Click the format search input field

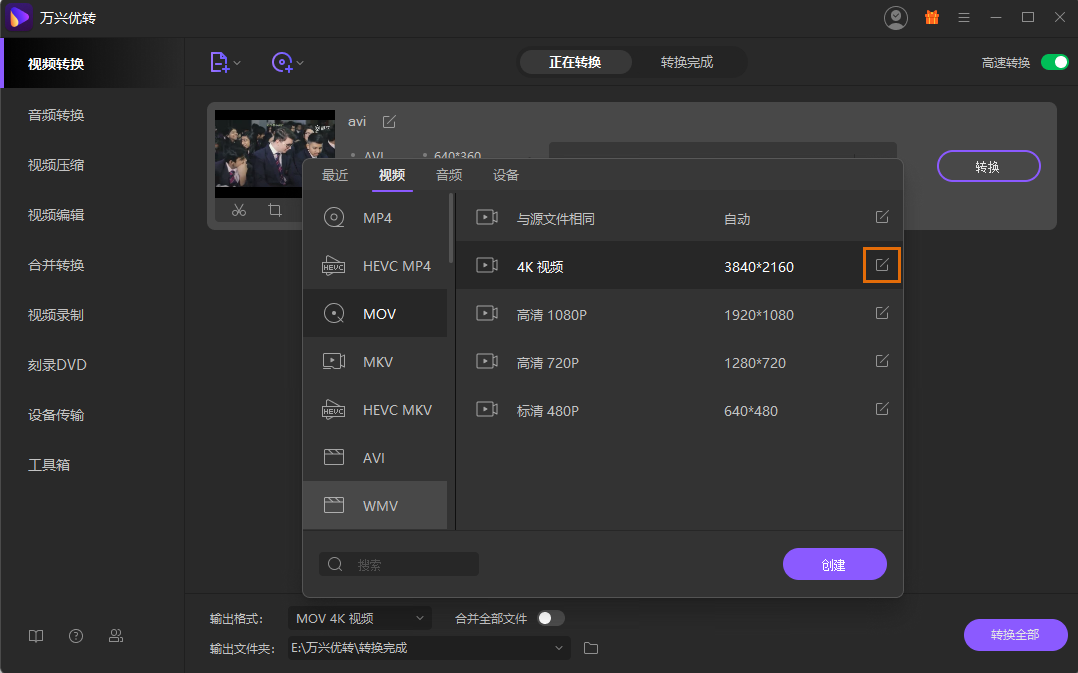pyautogui.click(x=400, y=564)
